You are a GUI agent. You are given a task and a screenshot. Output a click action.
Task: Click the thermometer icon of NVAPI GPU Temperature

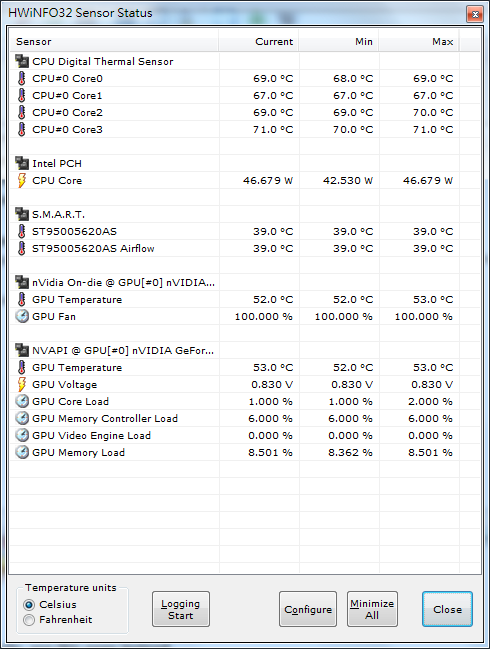22,367
